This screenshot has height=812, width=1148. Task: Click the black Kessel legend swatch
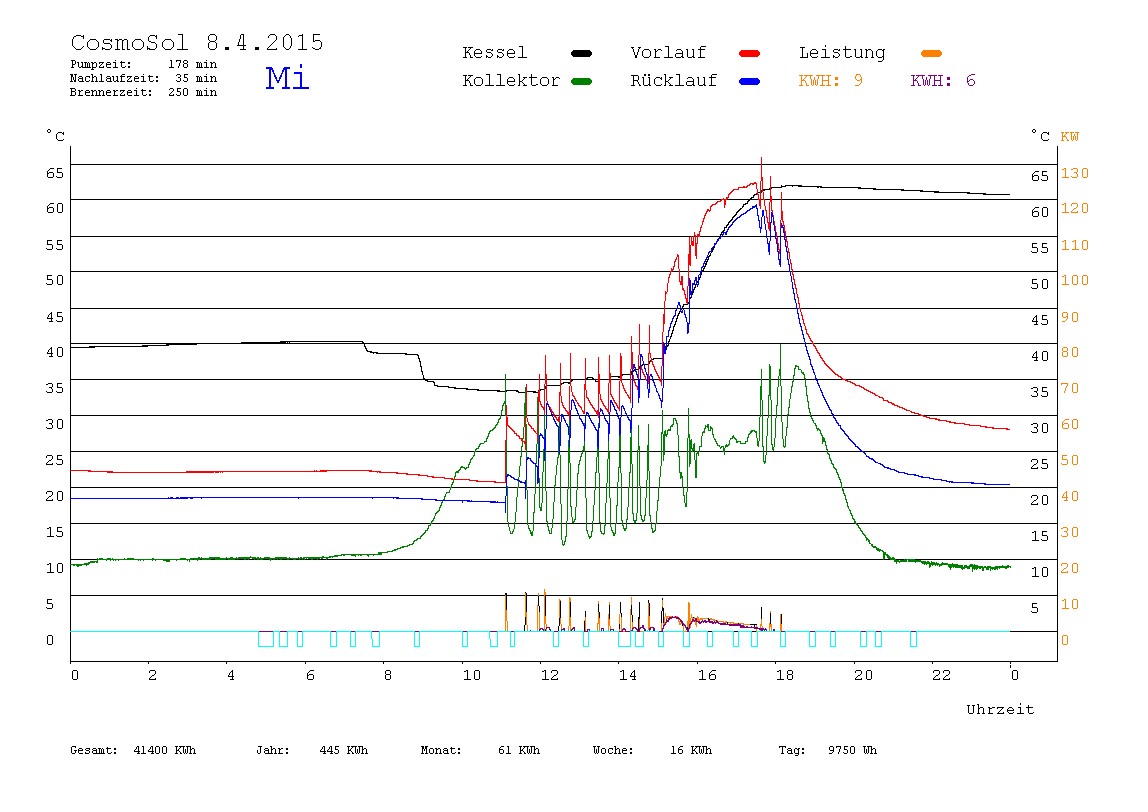[x=581, y=53]
